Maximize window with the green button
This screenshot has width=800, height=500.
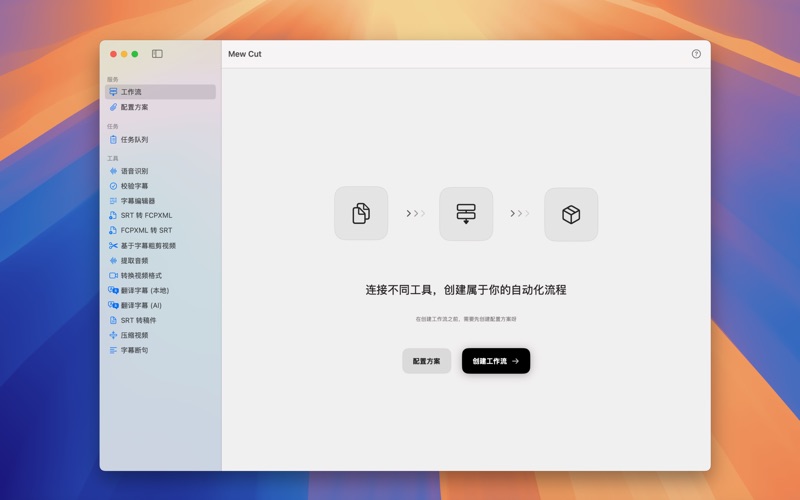(135, 54)
